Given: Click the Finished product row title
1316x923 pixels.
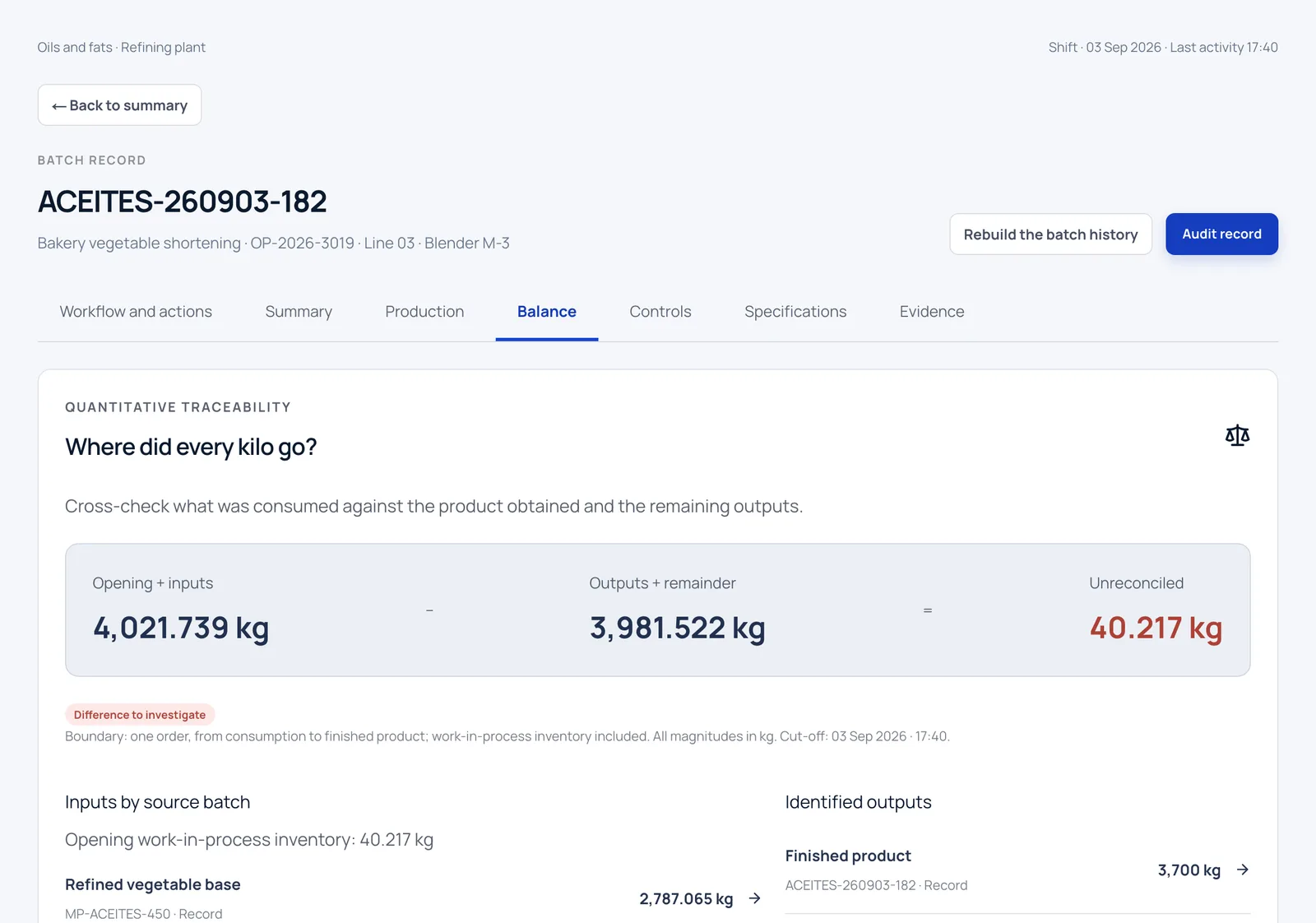Looking at the screenshot, I should [848, 856].
